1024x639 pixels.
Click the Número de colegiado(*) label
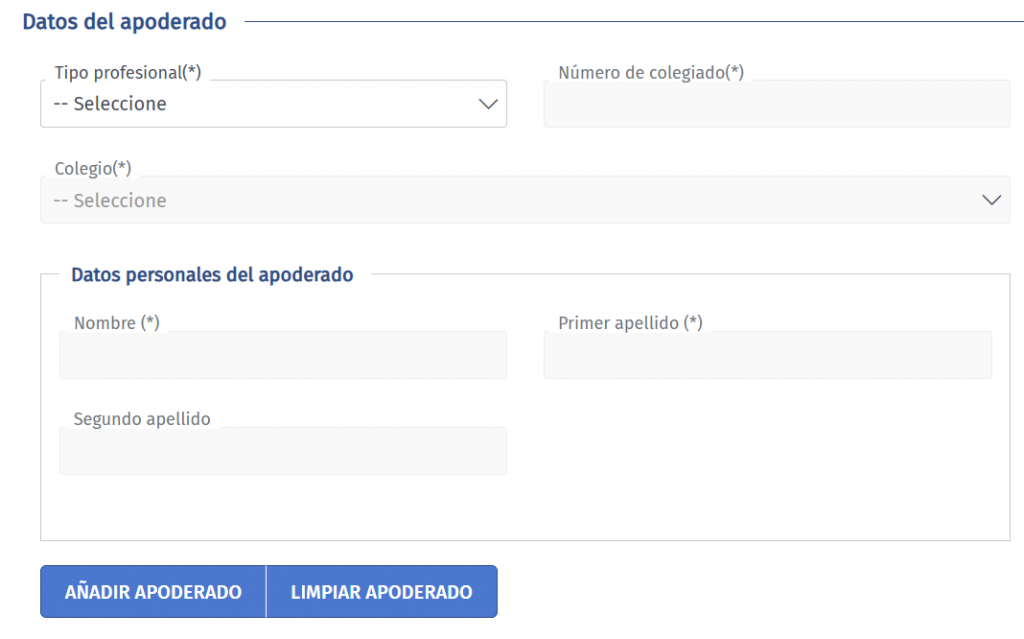651,72
